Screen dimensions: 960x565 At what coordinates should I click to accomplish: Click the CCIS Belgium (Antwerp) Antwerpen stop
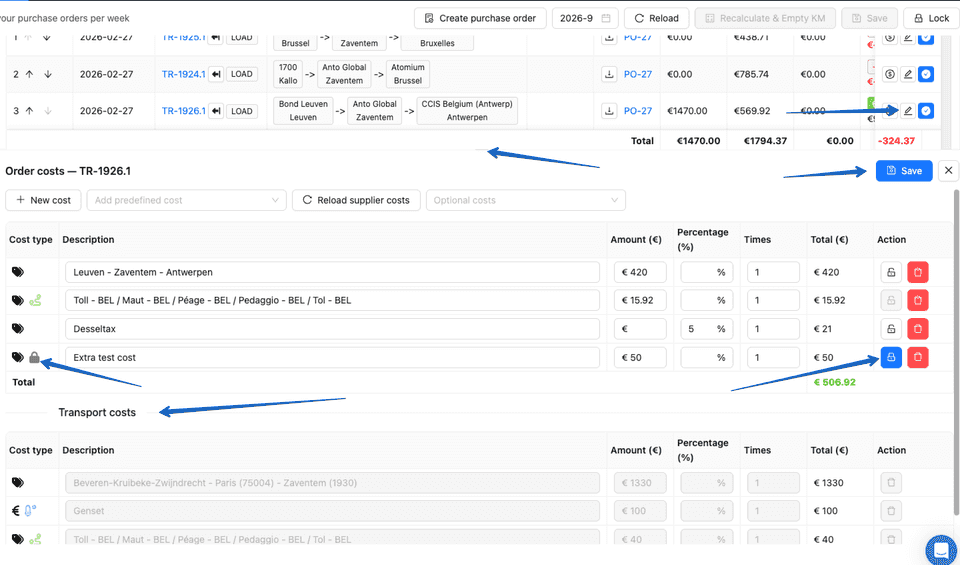point(467,111)
